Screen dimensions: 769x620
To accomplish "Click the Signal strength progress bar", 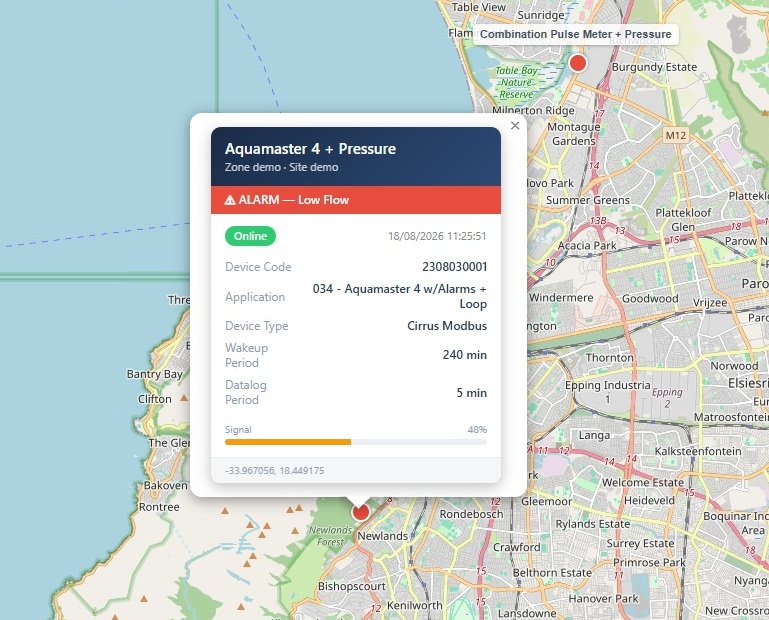I will 356,442.
